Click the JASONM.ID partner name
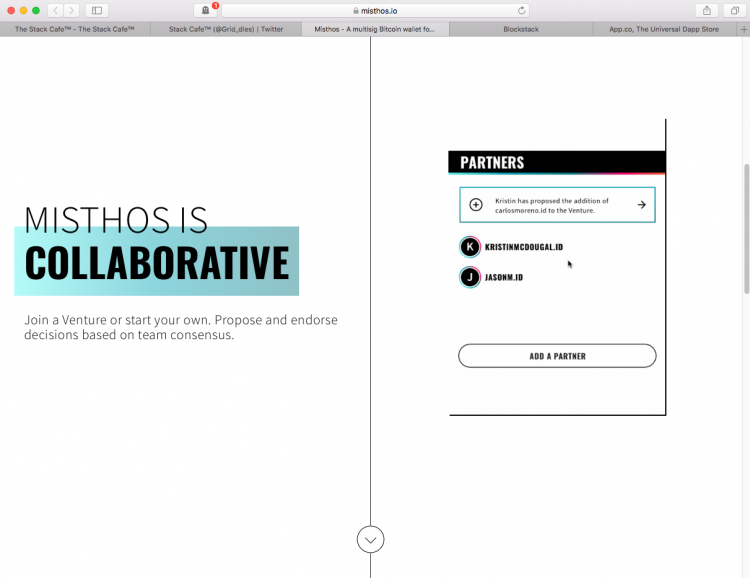The height and width of the screenshot is (578, 750). pyautogui.click(x=504, y=278)
